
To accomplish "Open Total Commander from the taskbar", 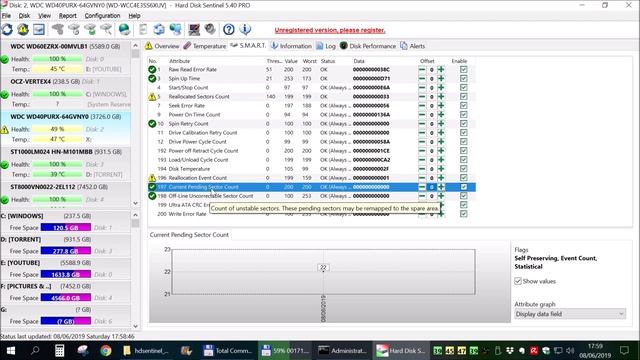I will pos(228,351).
